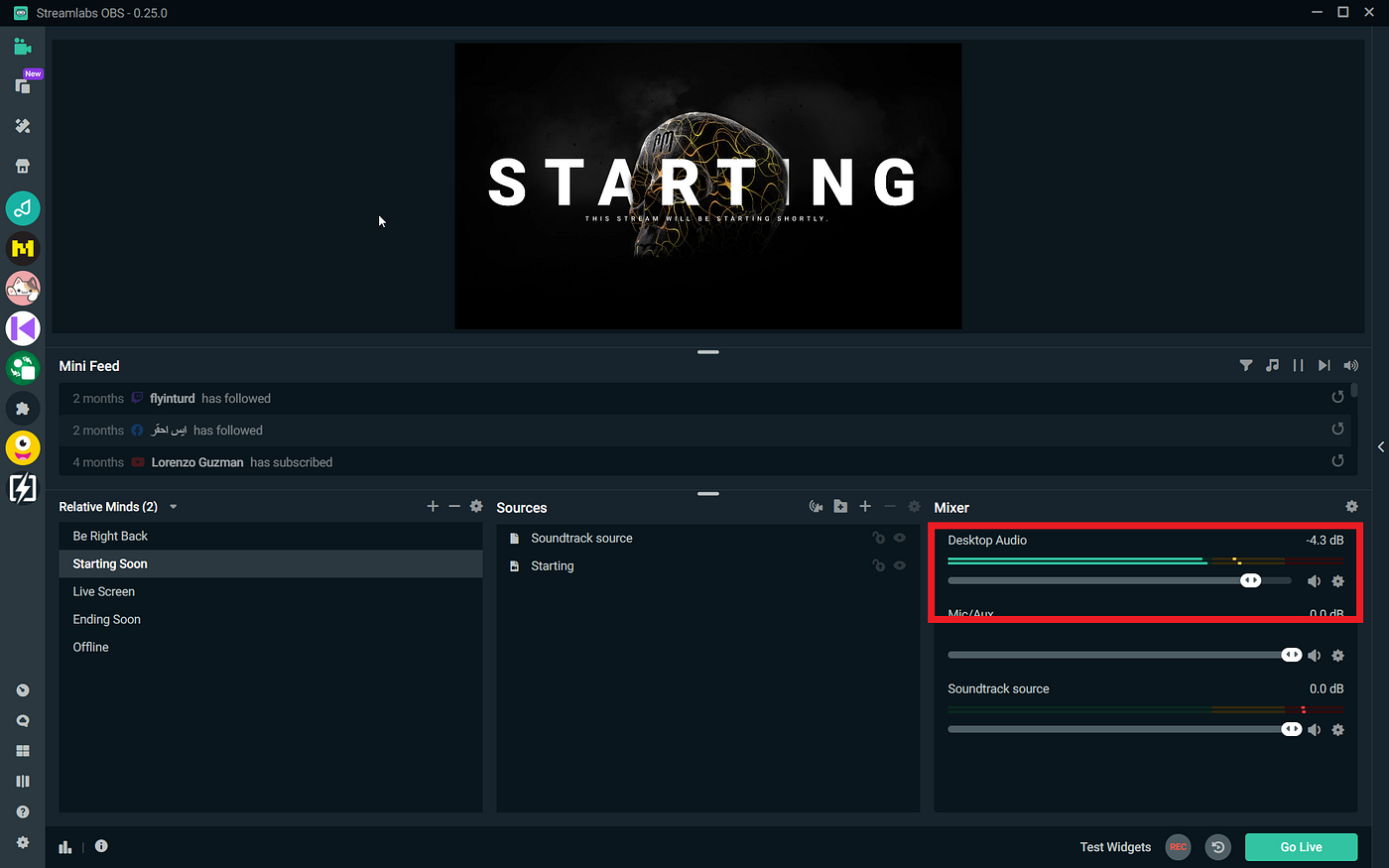Skip the current alert in Mini Feed
This screenshot has width=1389, height=868.
pos(1324,365)
